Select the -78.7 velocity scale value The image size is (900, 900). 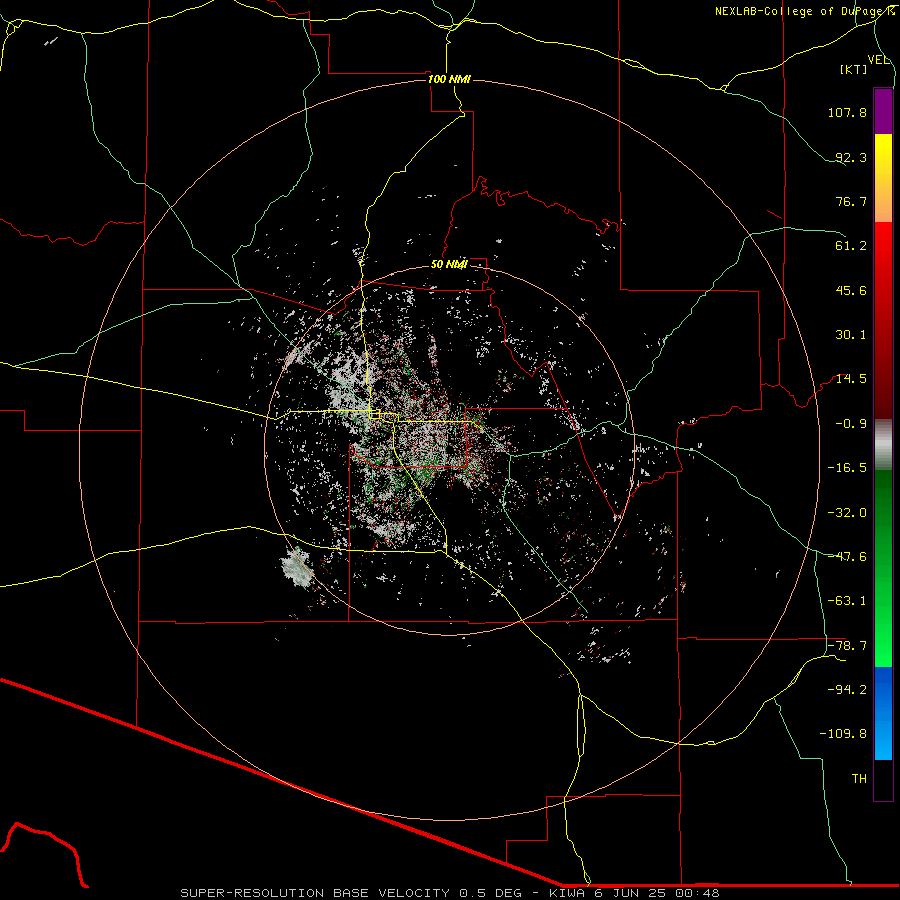coord(847,646)
